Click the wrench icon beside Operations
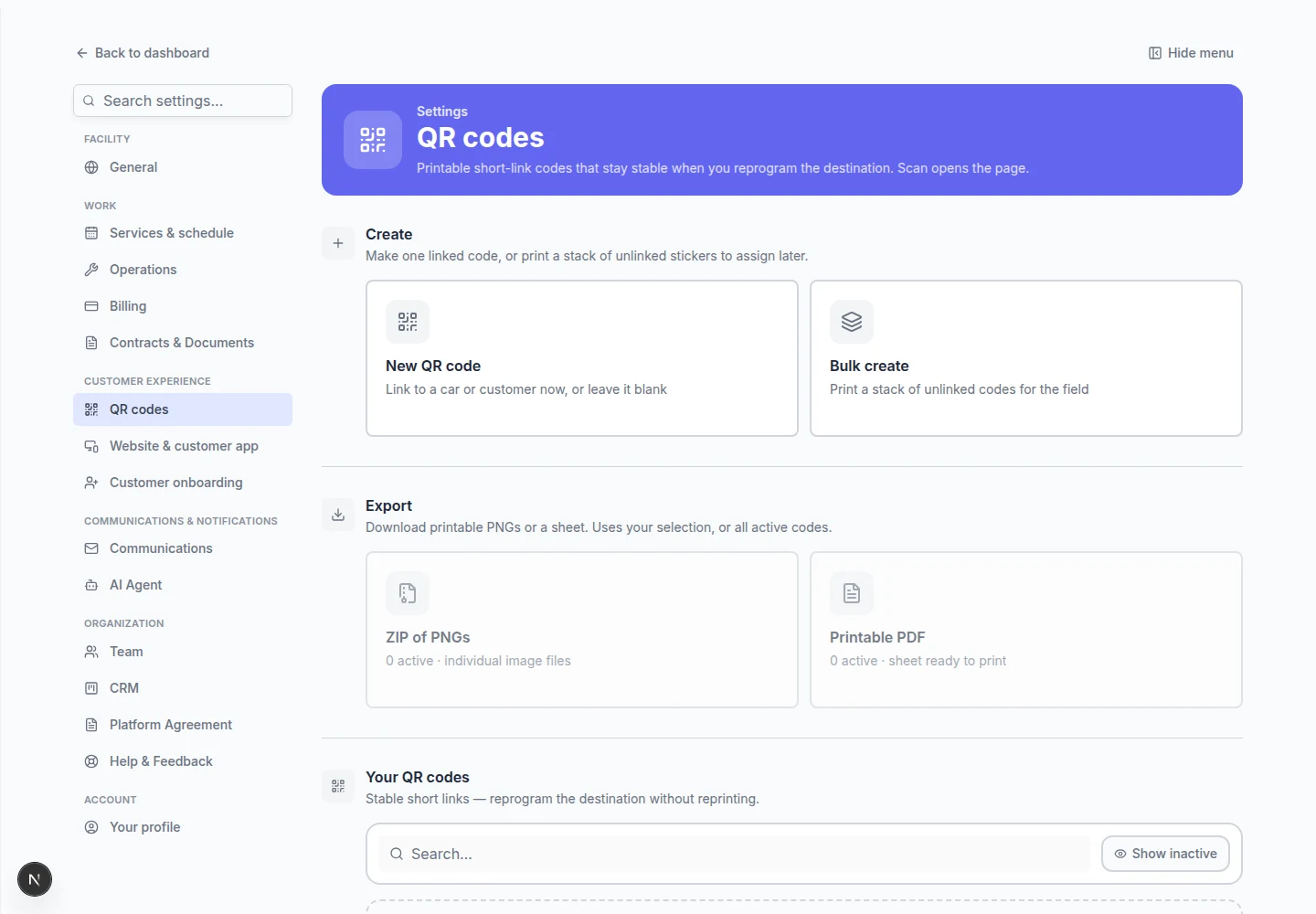Viewport: 1316px width, 914px height. [x=91, y=270]
